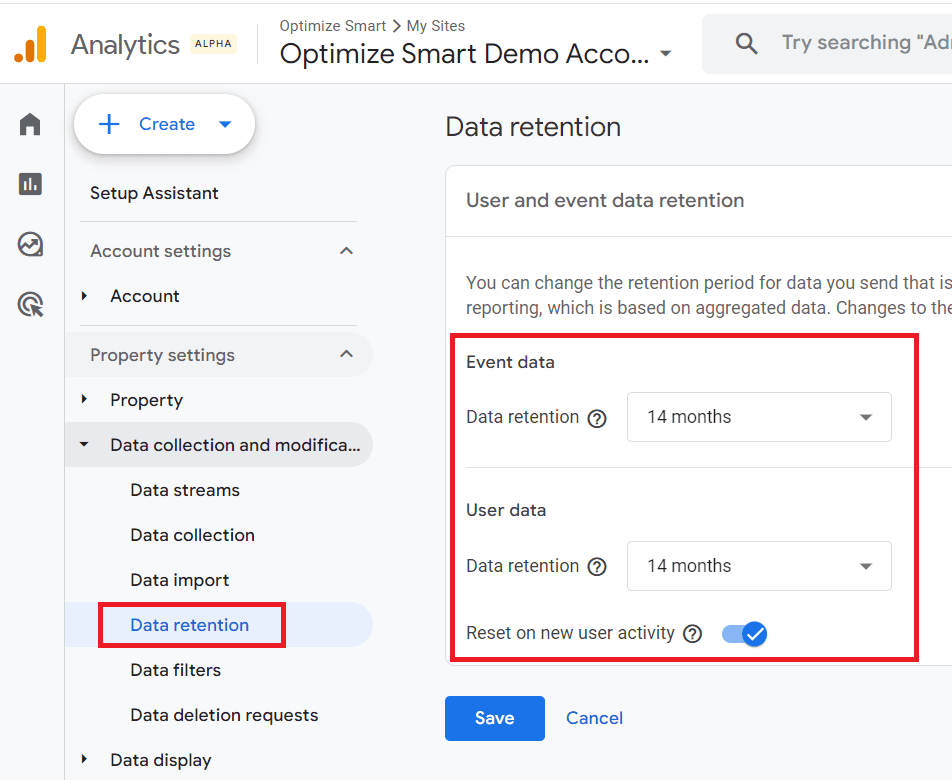Viewport: 952px width, 780px height.
Task: Open Reports bar chart icon in sidebar
Action: click(30, 184)
